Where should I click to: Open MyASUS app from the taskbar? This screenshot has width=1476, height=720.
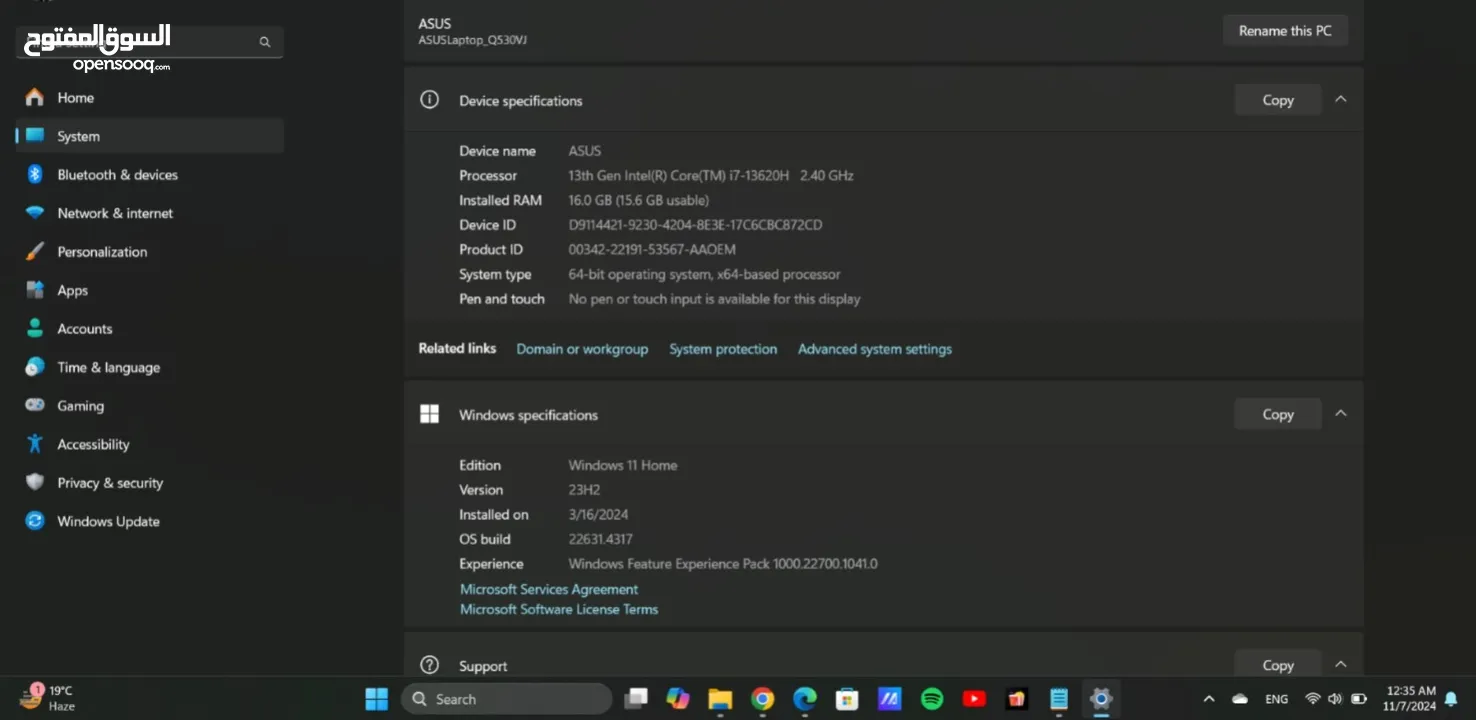click(890, 699)
